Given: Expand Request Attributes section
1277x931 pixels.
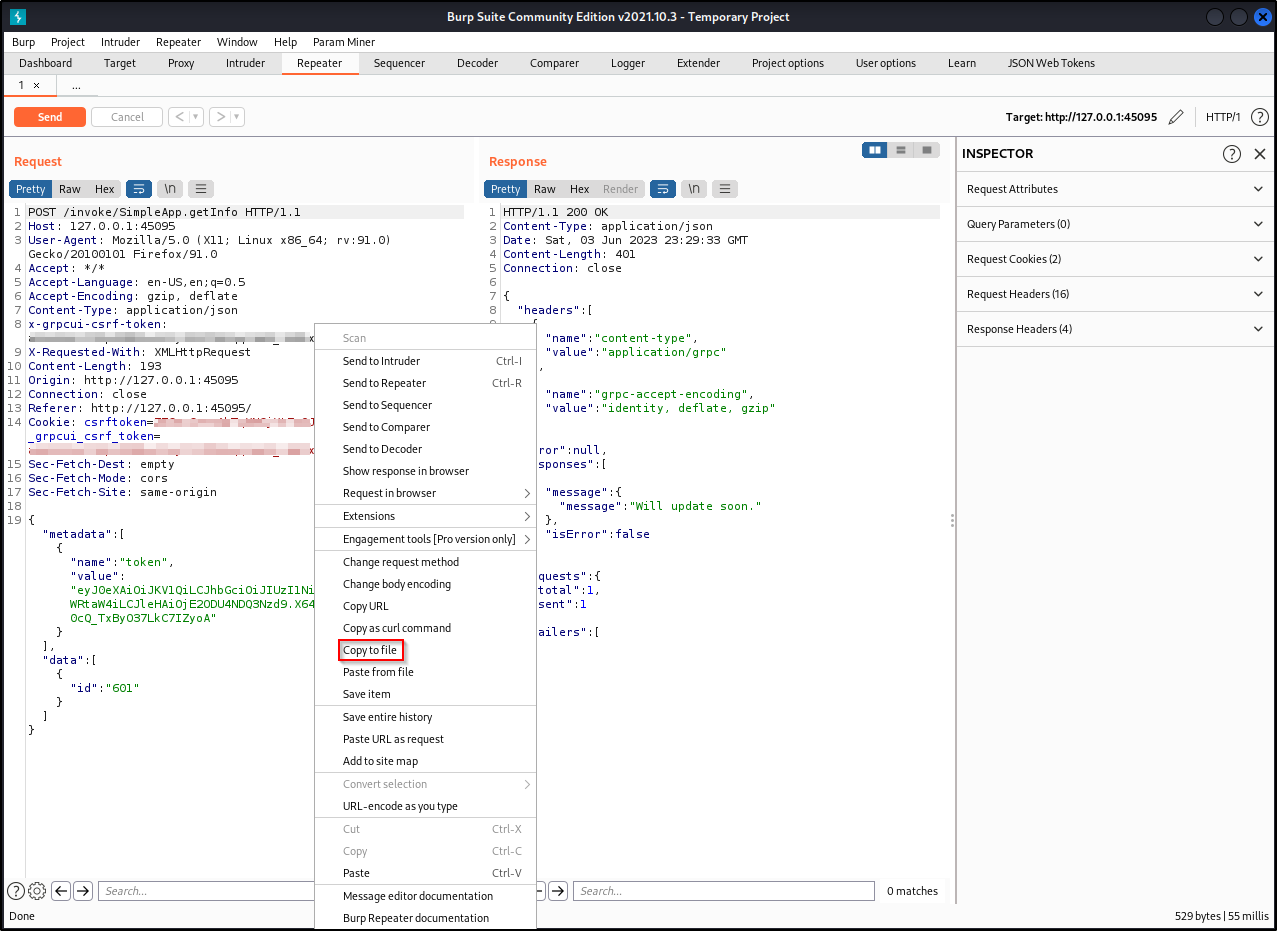Looking at the screenshot, I should (1116, 189).
